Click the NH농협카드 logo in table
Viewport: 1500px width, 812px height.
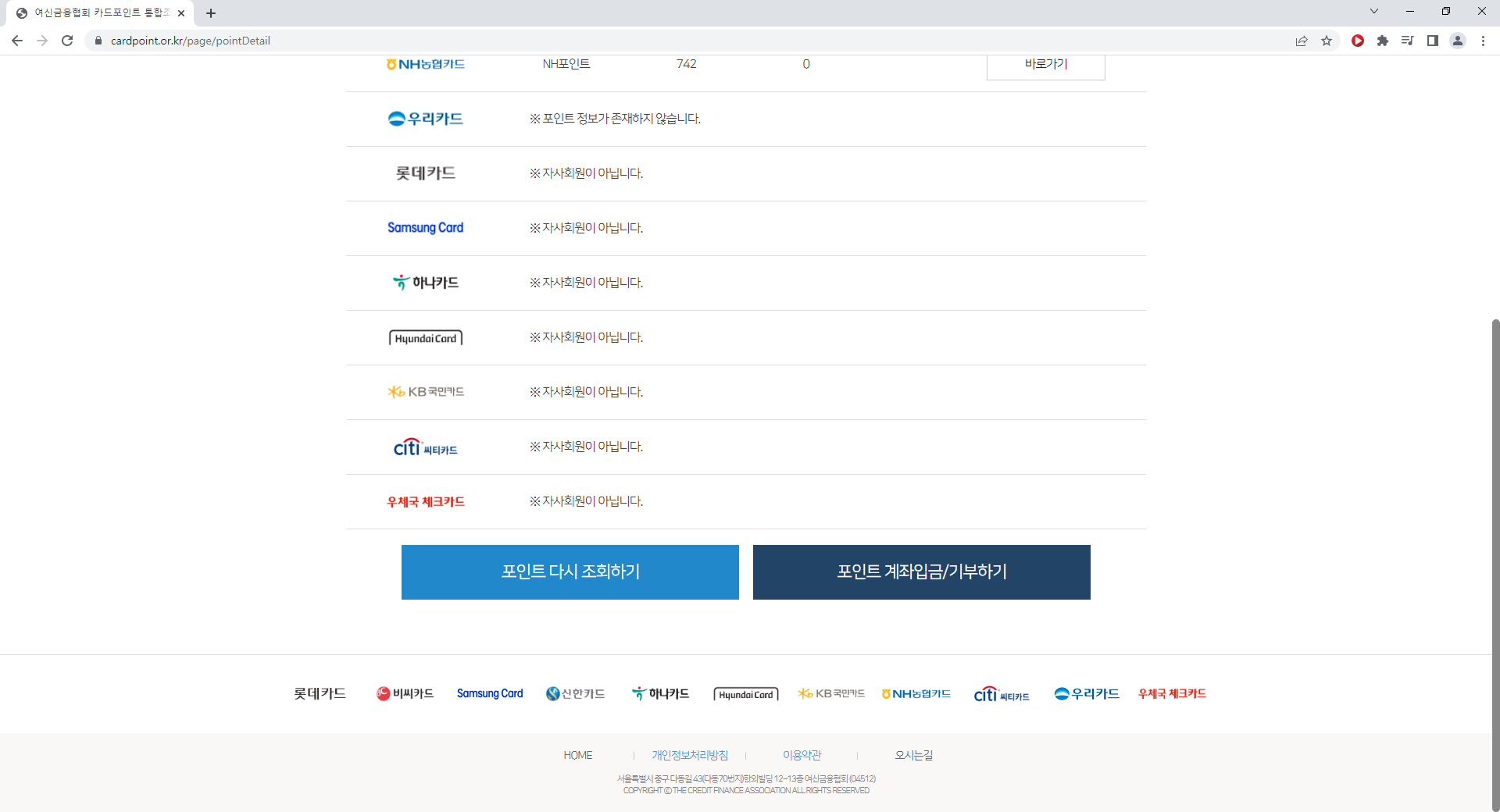[x=426, y=64]
